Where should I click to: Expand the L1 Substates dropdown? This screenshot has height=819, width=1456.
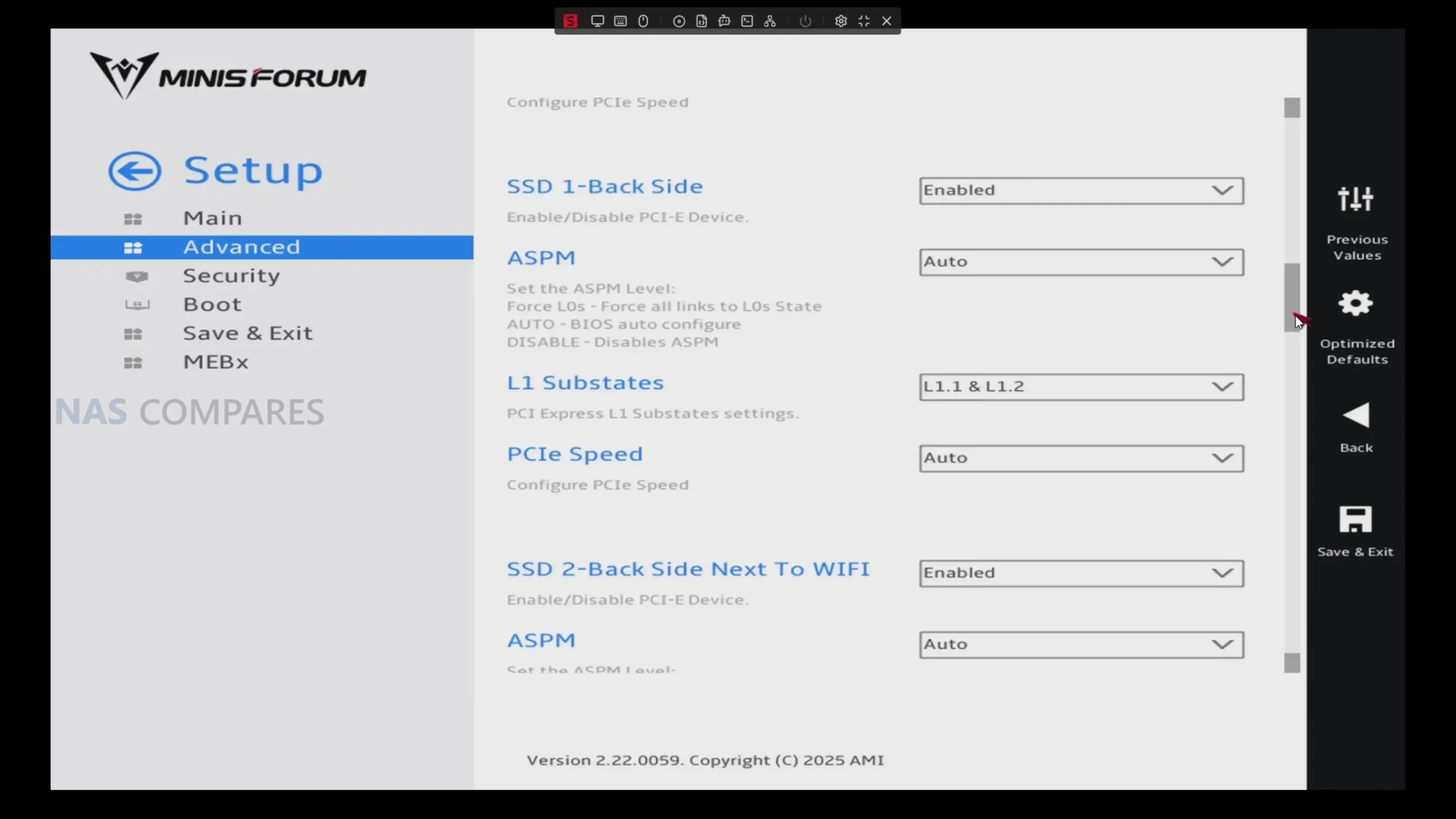click(1081, 387)
